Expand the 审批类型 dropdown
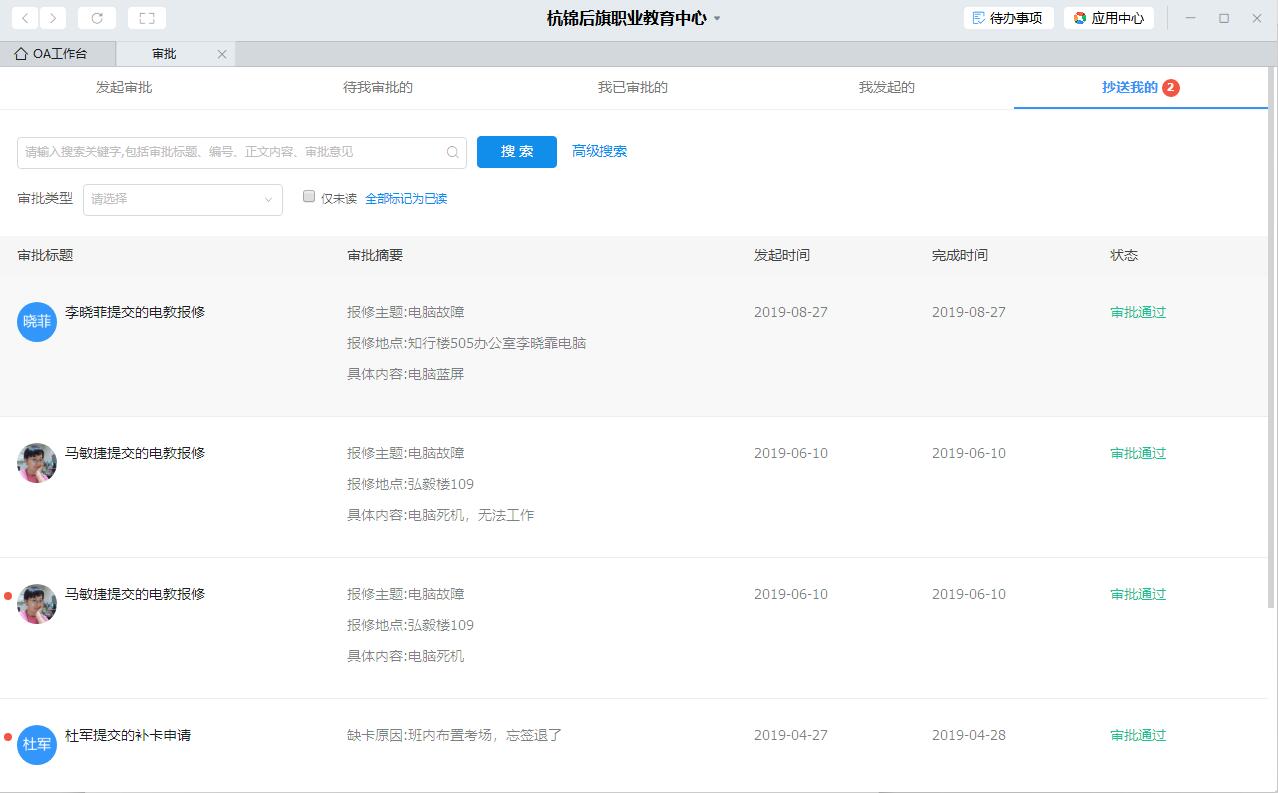The image size is (1278, 793). 182,199
